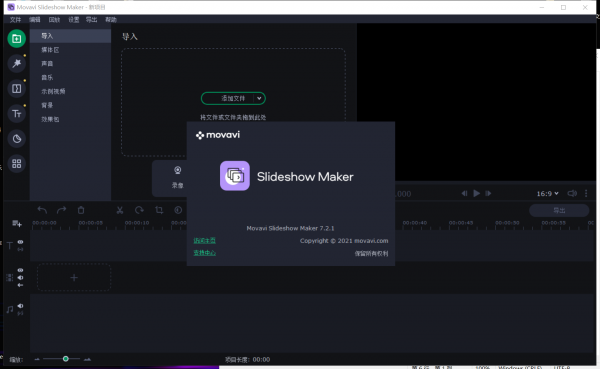Screen dimensions: 600x369
Task: Open the 文件 menu
Action: coord(16,20)
